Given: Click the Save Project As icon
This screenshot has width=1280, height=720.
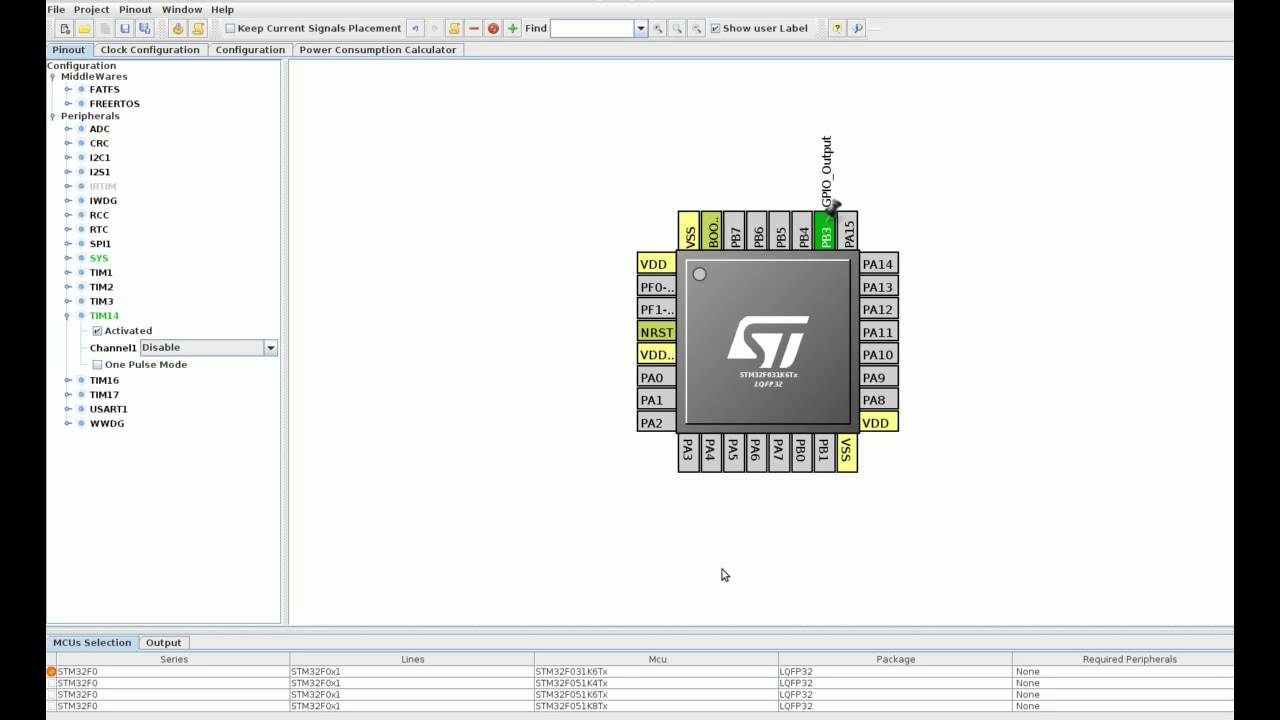Looking at the screenshot, I should 145,28.
